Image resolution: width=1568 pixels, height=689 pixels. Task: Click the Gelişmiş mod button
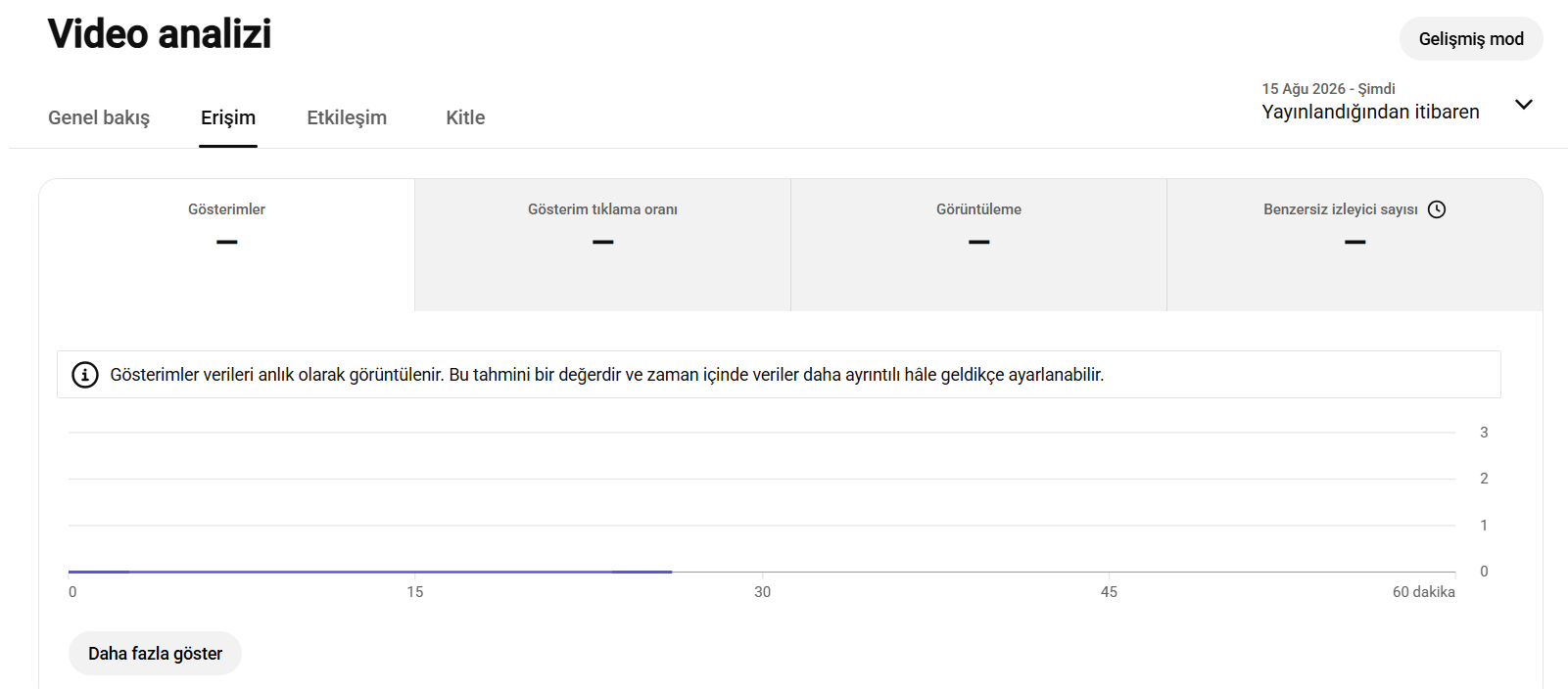coord(1471,39)
